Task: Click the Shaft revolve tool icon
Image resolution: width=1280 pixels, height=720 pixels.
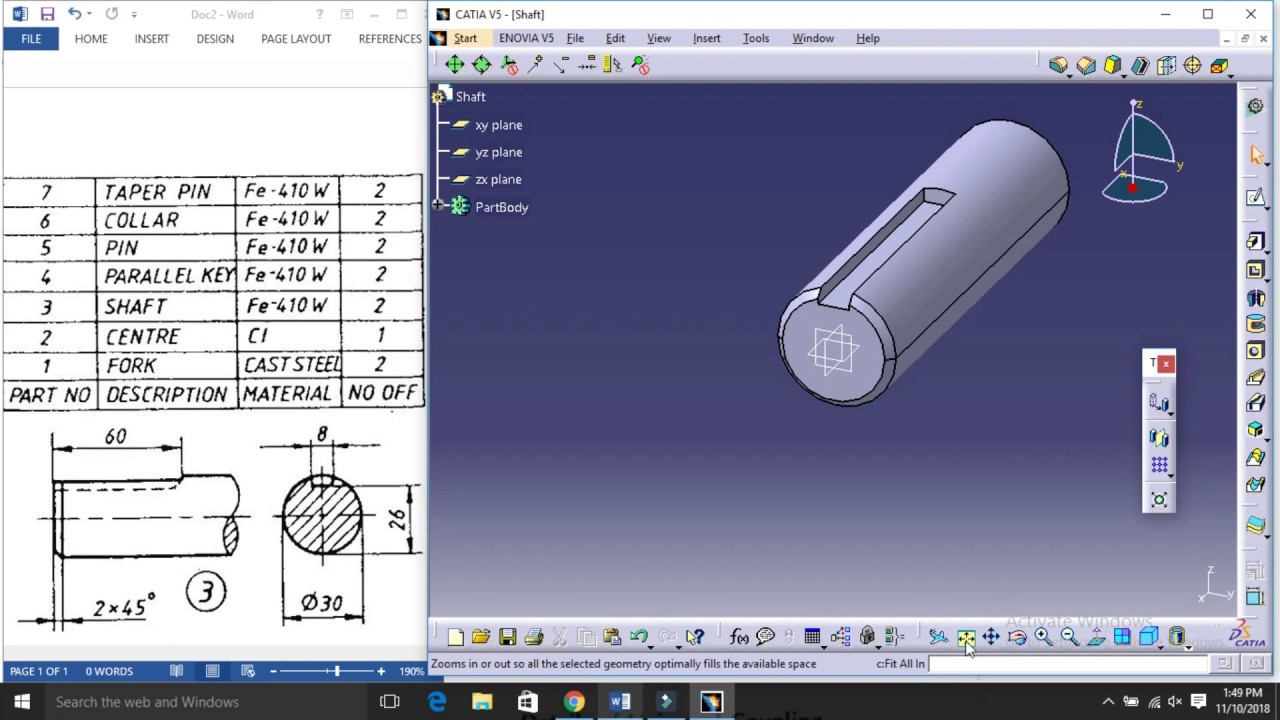Action: (1255, 297)
